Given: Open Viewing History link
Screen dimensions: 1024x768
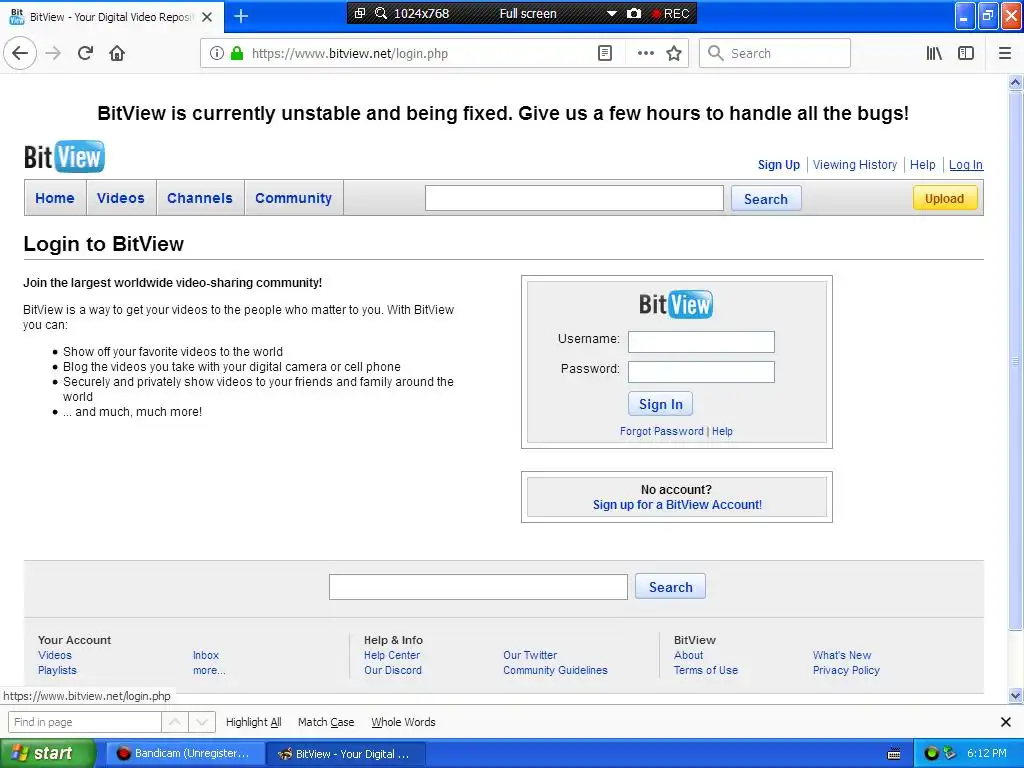Looking at the screenshot, I should [x=855, y=165].
